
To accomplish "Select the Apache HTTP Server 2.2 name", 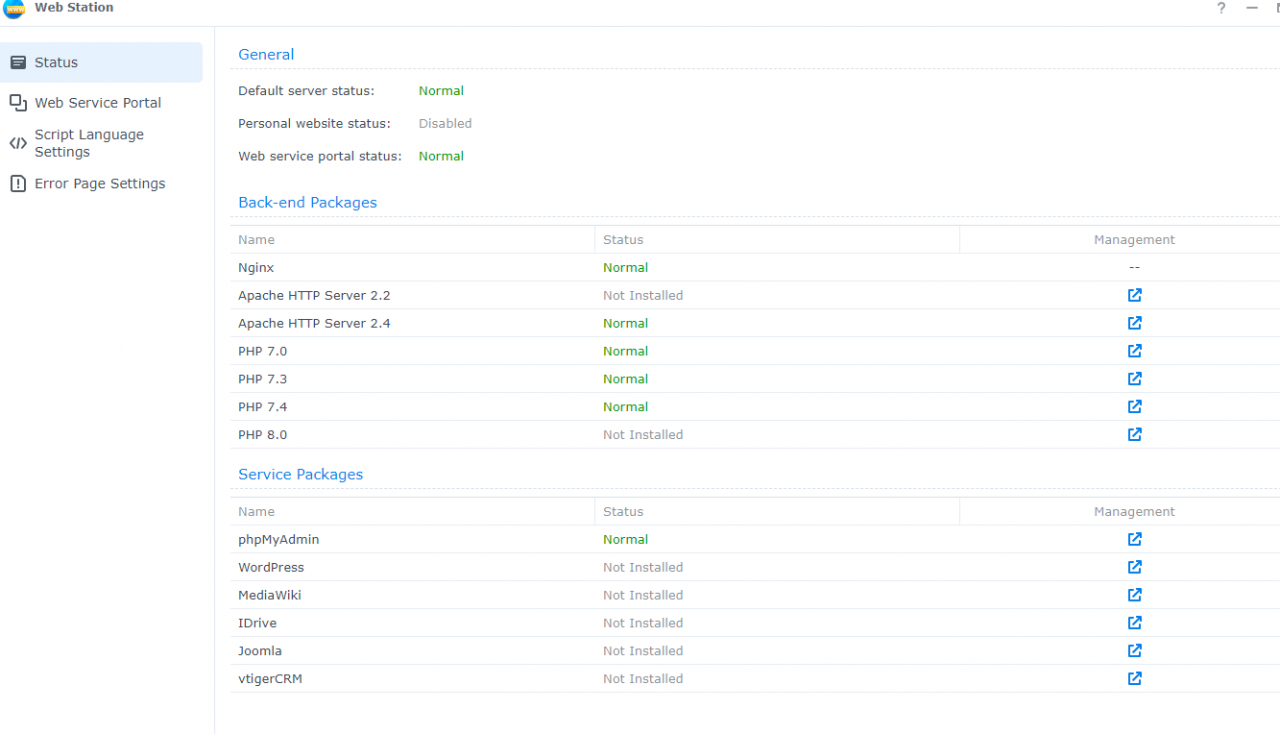I will point(314,296).
